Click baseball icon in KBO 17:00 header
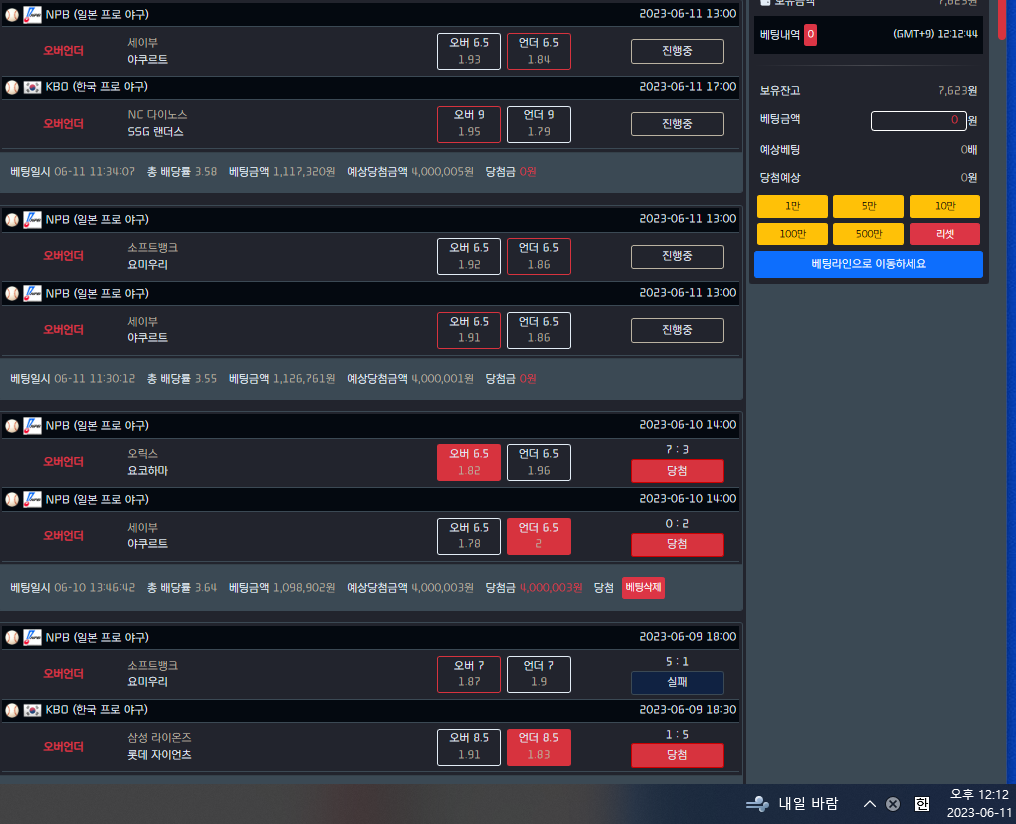 tap(12, 87)
